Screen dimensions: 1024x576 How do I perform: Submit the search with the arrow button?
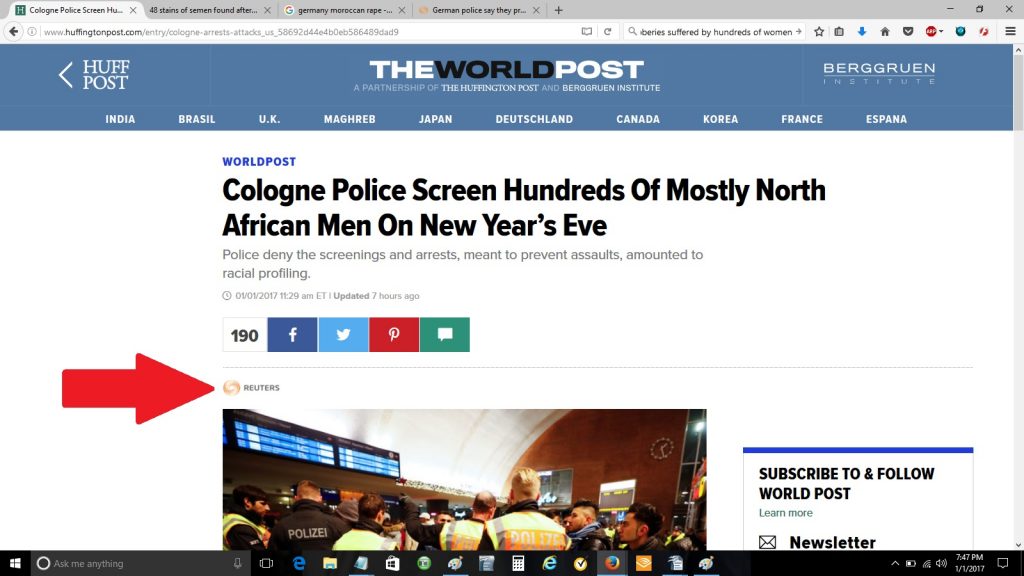[x=798, y=31]
